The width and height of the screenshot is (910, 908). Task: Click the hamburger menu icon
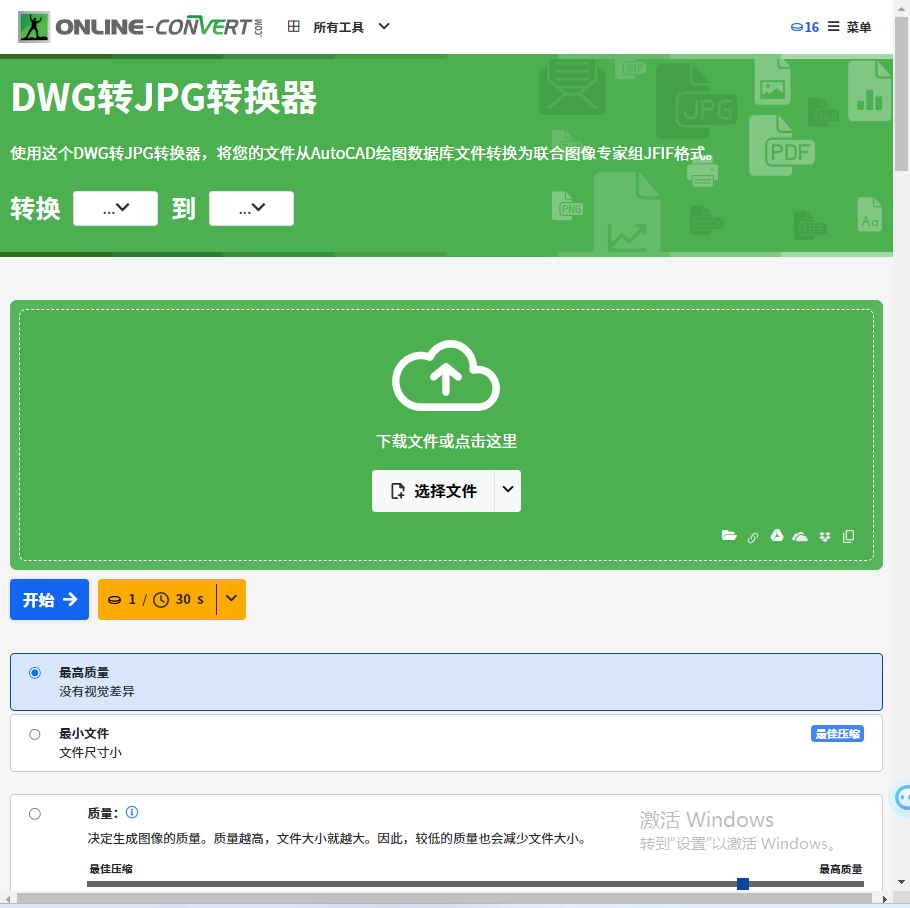(833, 27)
